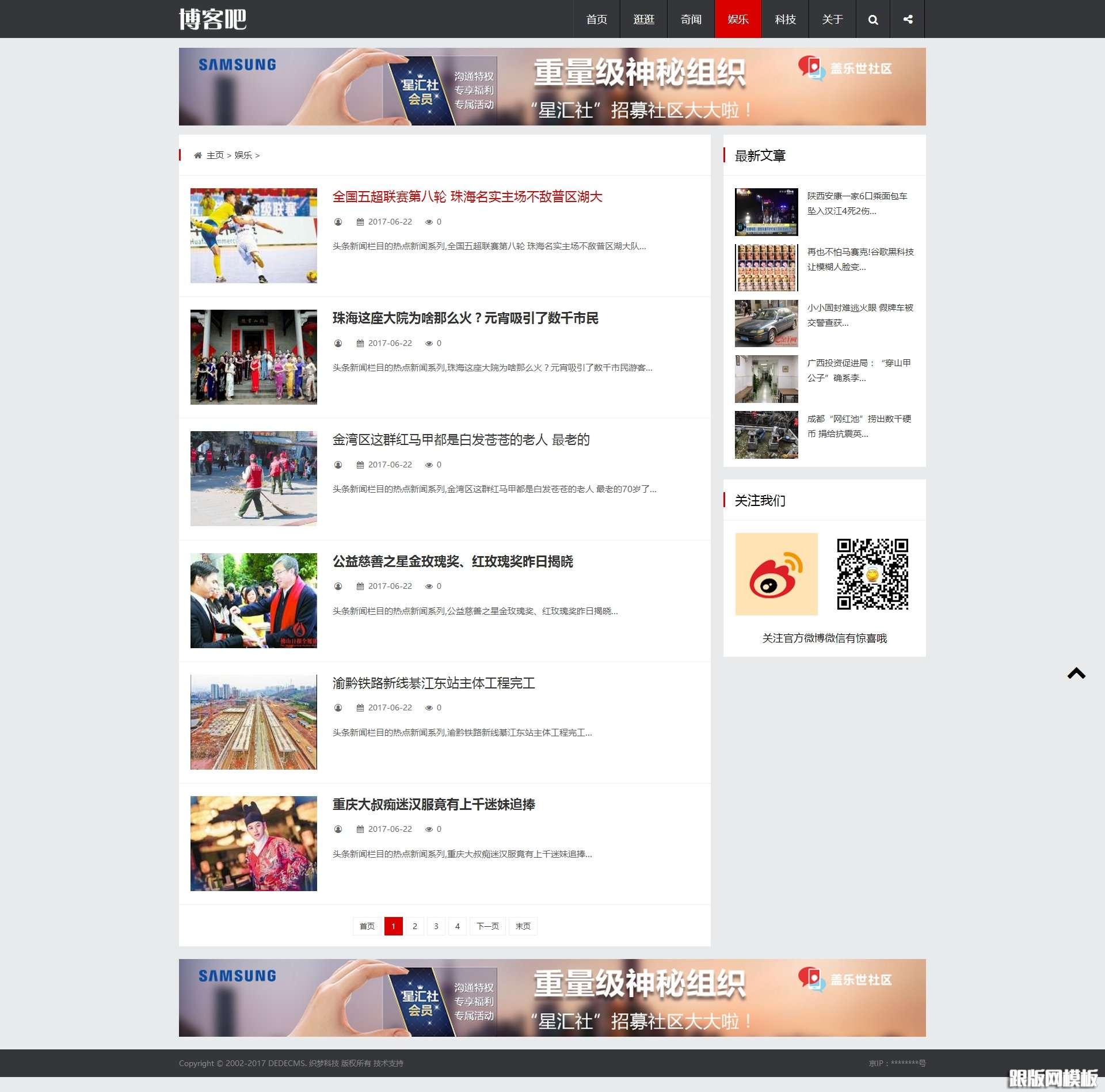This screenshot has width=1105, height=1092.
Task: Go to page 2 in pagination
Action: (414, 926)
